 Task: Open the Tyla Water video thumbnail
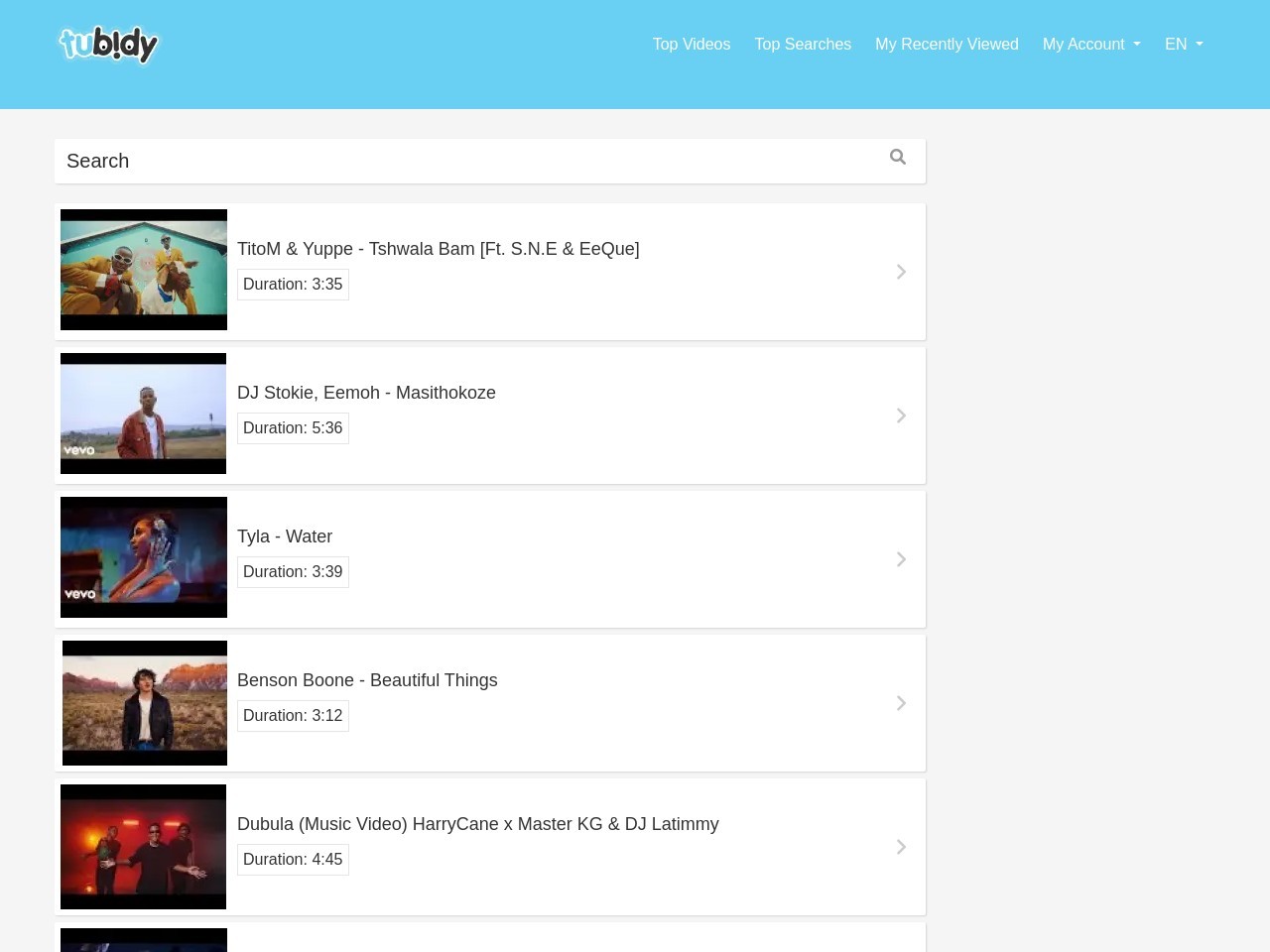tap(144, 557)
